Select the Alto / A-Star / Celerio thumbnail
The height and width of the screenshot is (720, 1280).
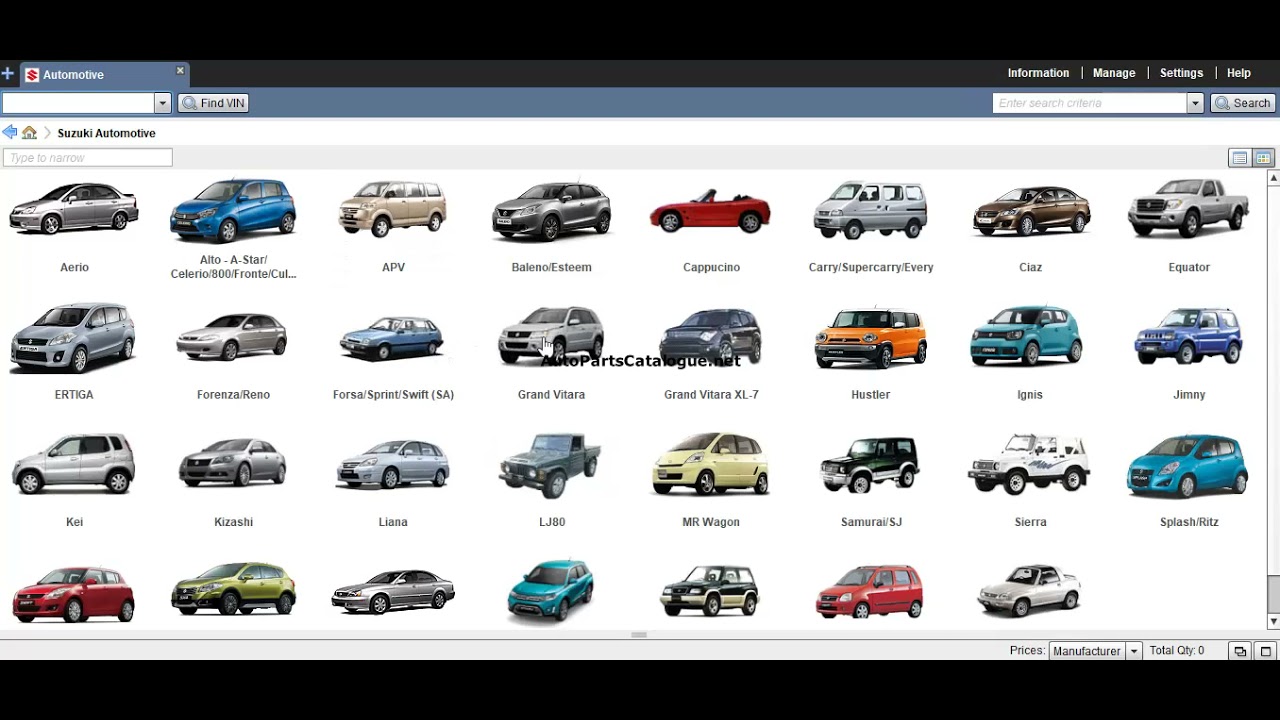point(233,210)
